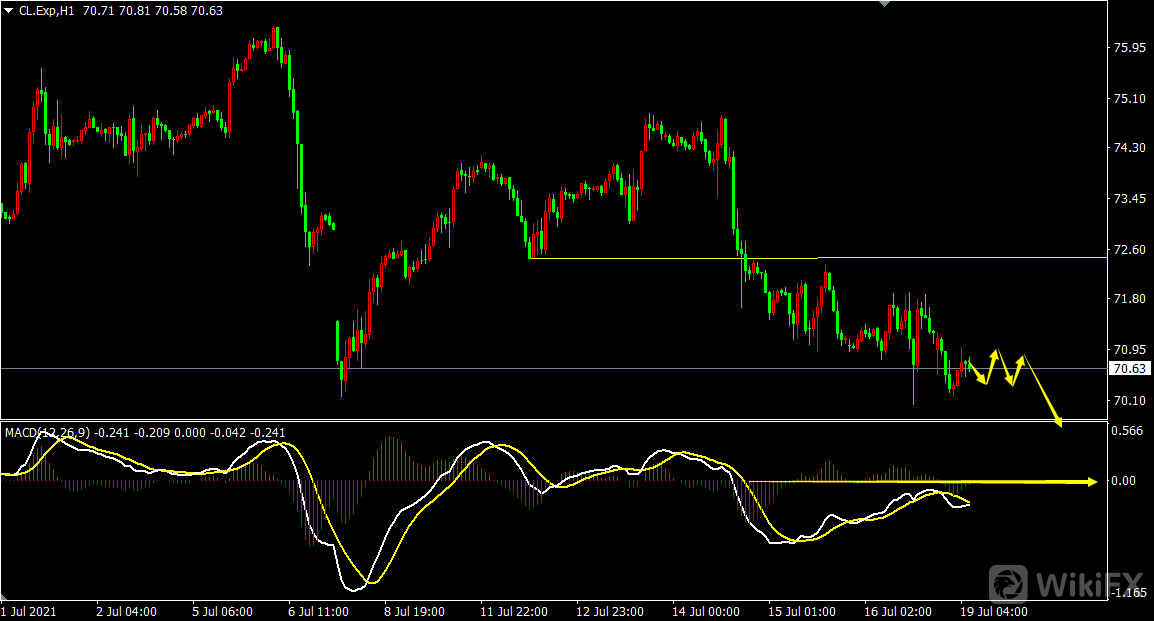1154x621 pixels.
Task: Click the 14 Jul 00:00 time label
Action: click(x=707, y=611)
